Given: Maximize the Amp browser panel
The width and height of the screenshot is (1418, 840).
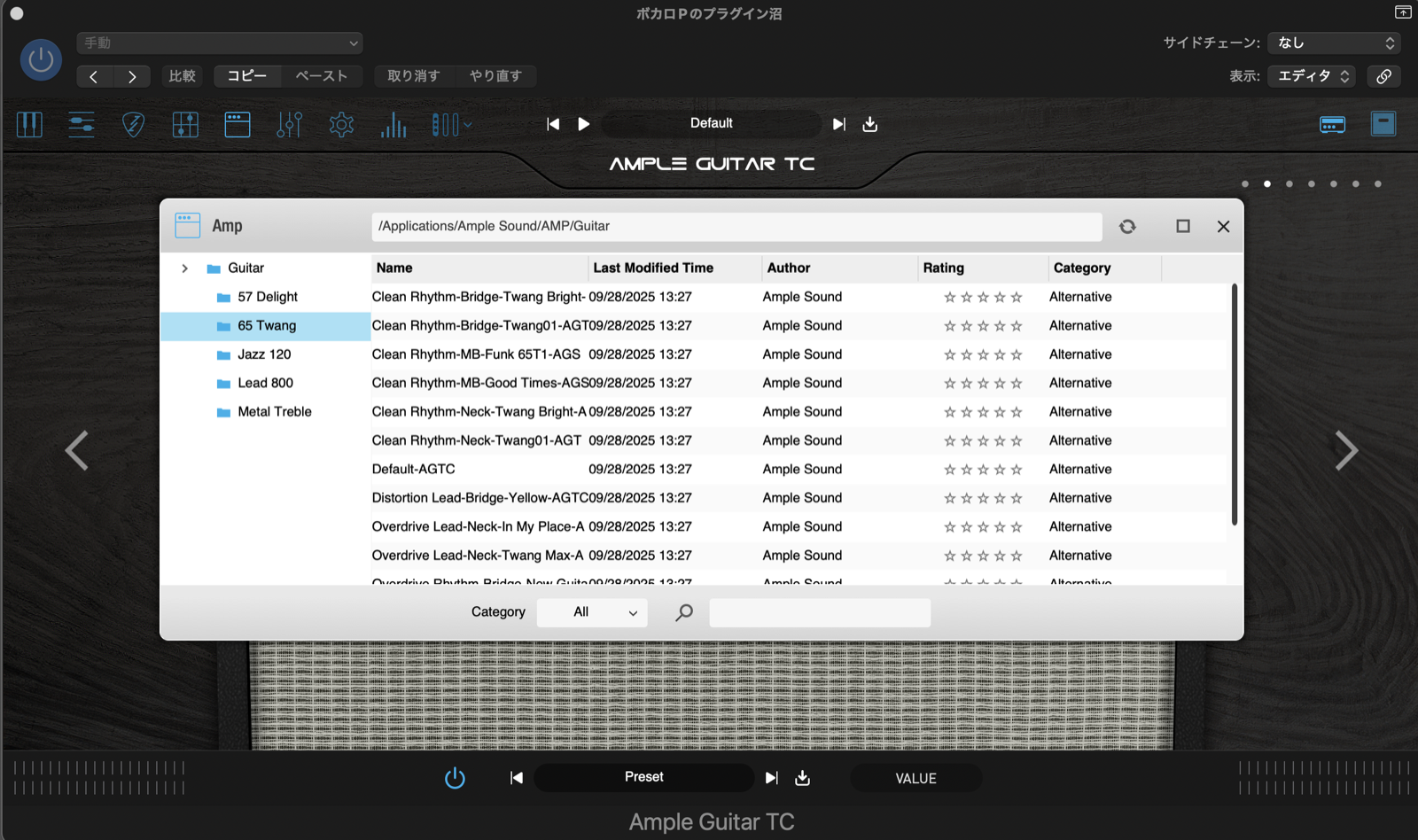Looking at the screenshot, I should coord(1183,226).
